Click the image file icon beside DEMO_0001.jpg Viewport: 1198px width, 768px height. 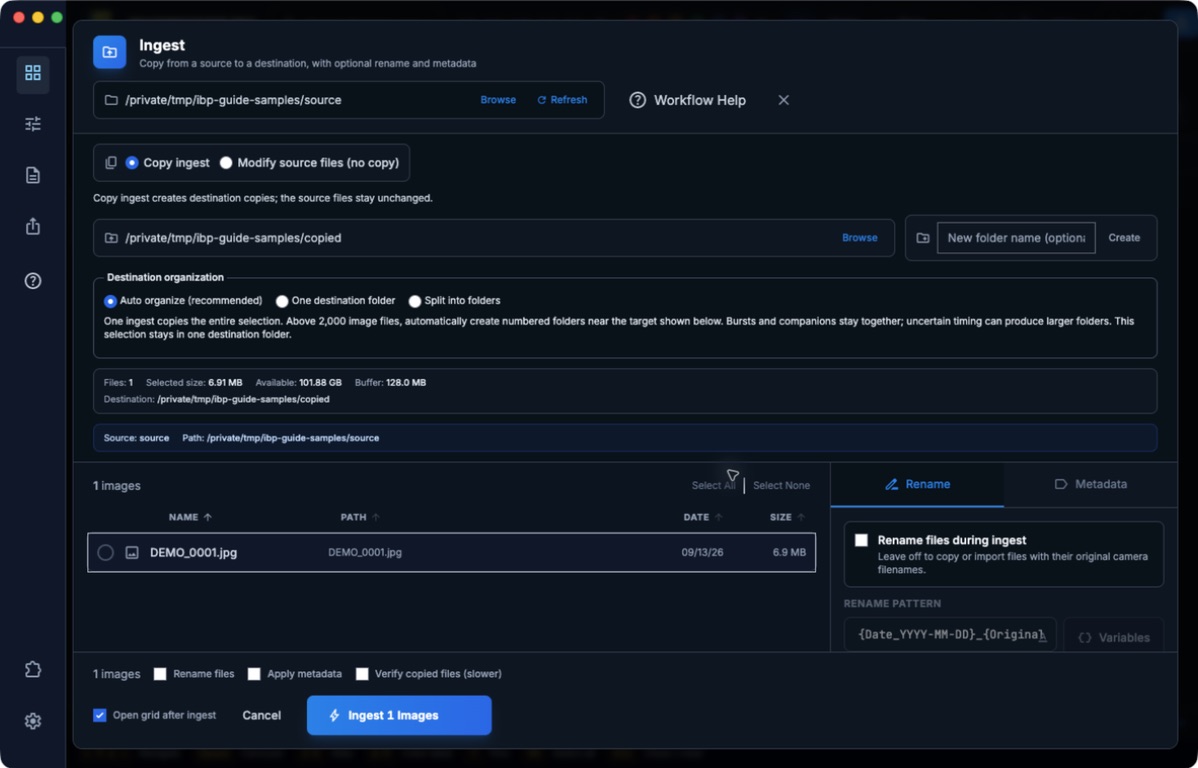[x=132, y=553]
